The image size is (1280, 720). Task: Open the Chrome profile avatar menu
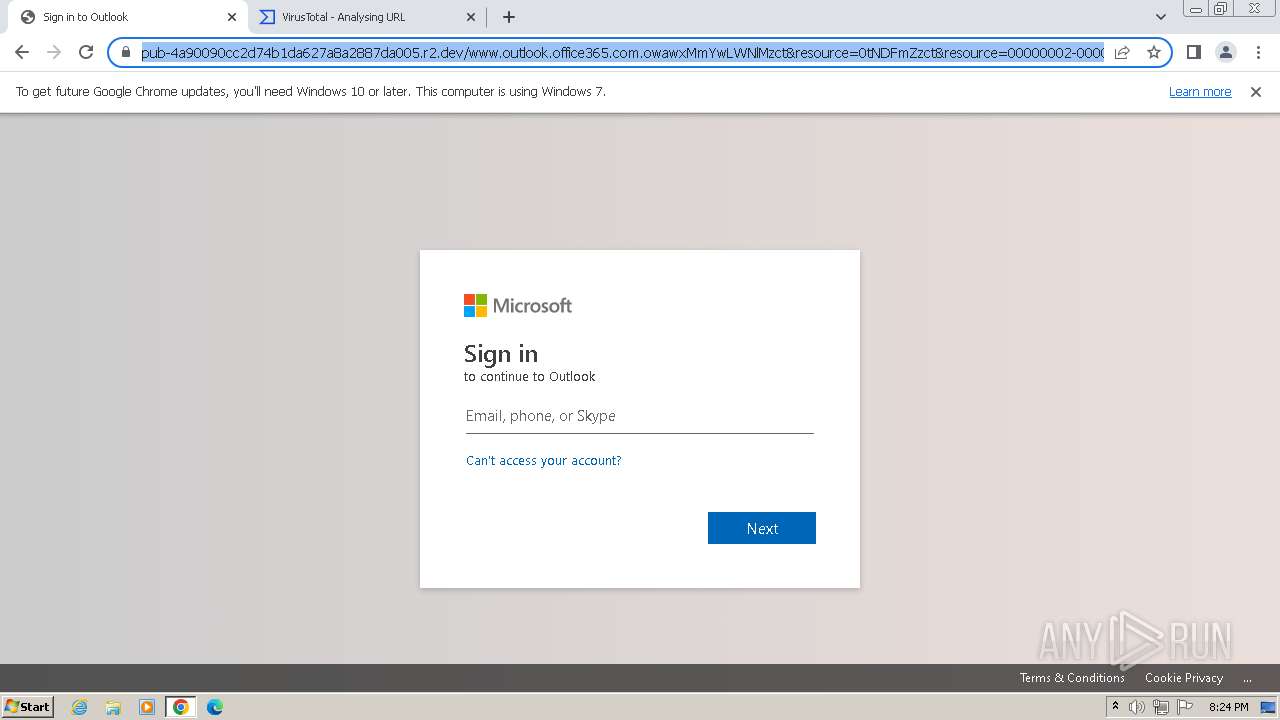pyautogui.click(x=1226, y=52)
